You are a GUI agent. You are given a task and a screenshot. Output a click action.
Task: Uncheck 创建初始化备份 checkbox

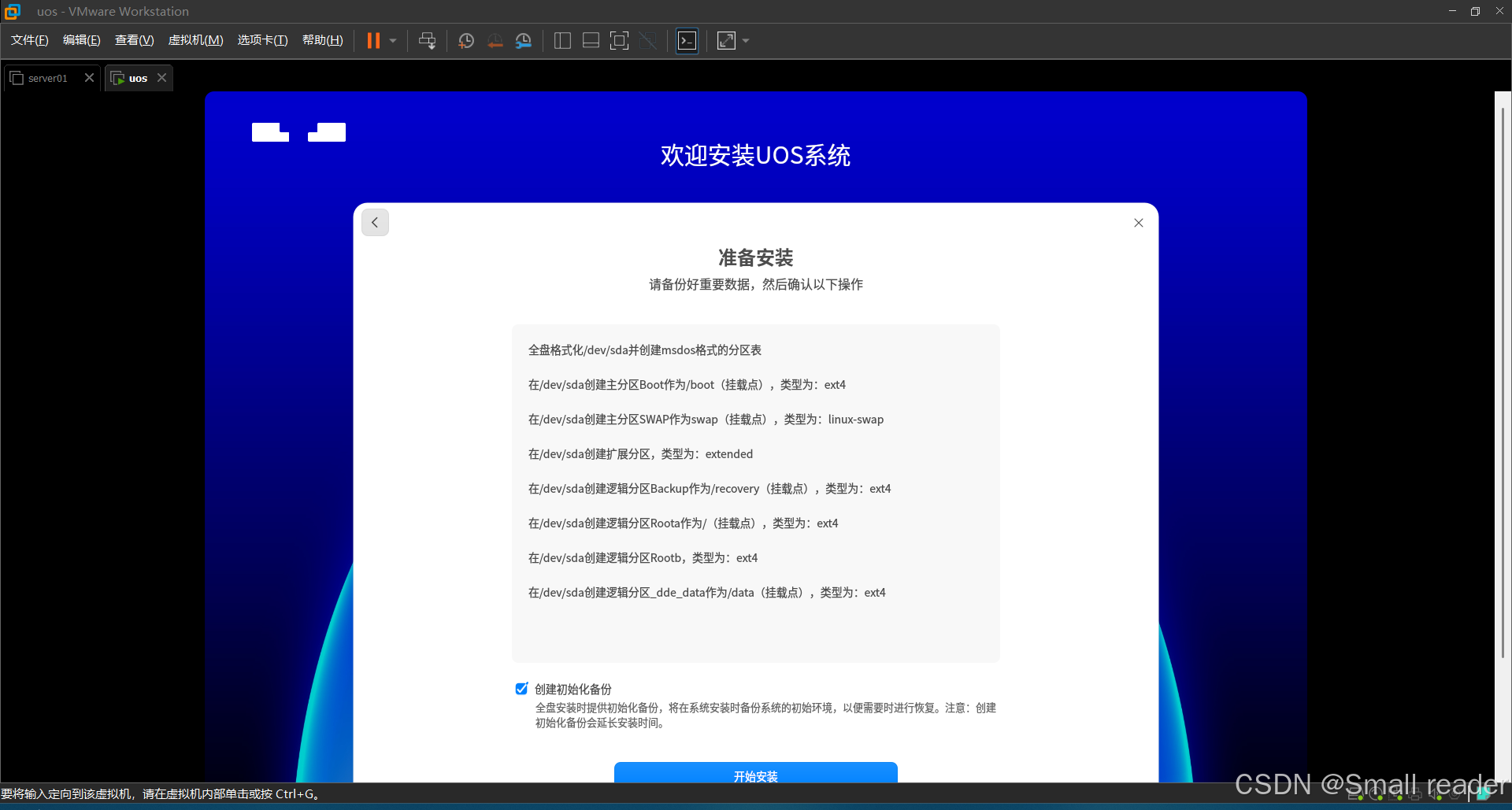point(521,689)
